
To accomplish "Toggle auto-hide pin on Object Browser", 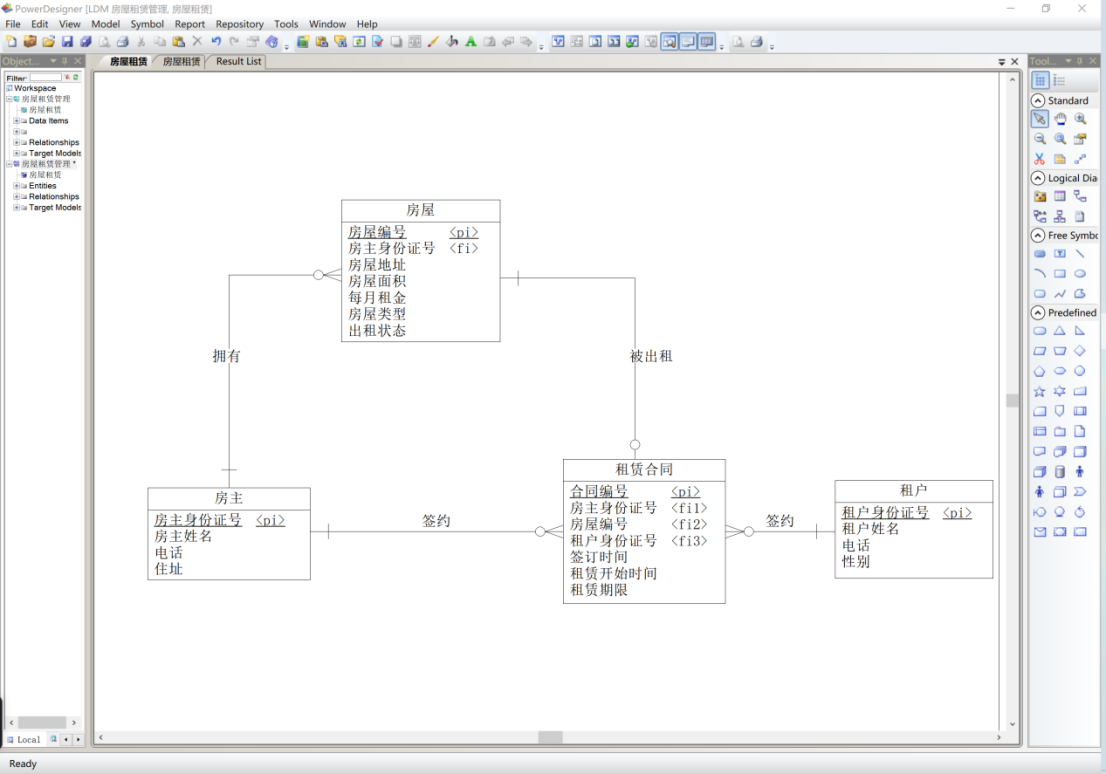I will coord(65,61).
